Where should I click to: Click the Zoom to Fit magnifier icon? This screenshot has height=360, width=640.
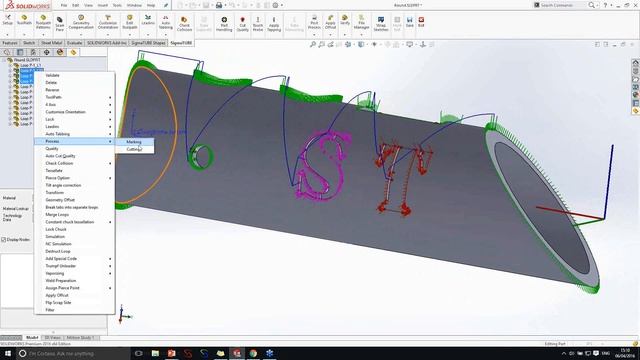coord(313,44)
